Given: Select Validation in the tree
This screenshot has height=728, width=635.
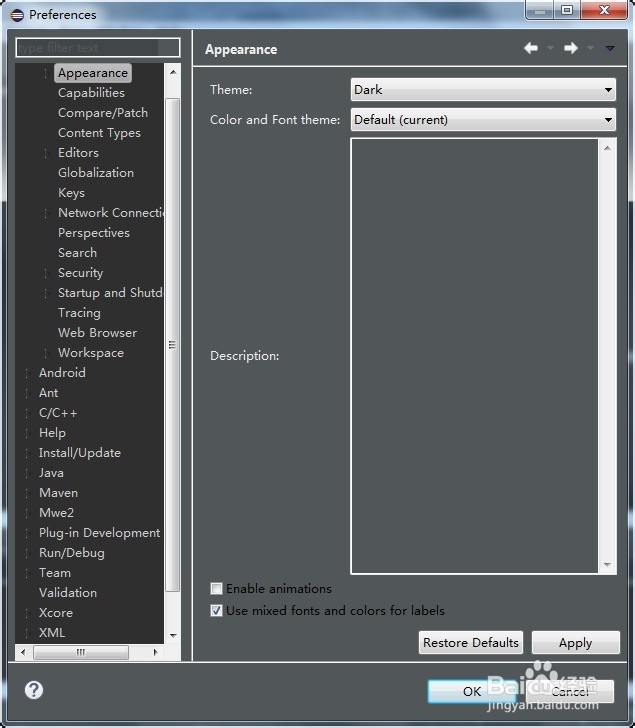Looking at the screenshot, I should [68, 592].
